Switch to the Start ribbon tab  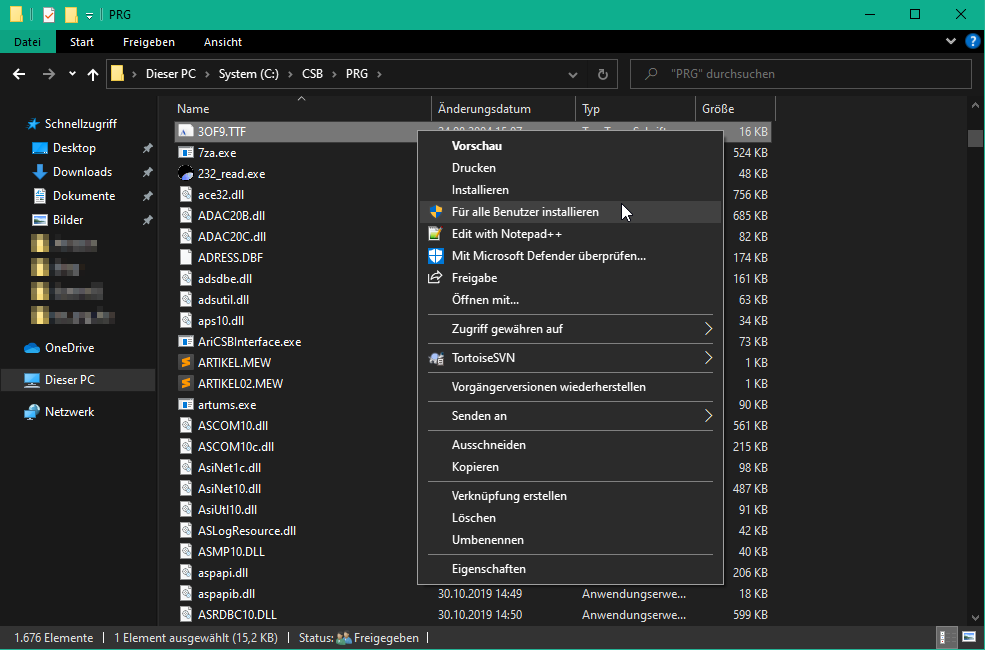82,42
